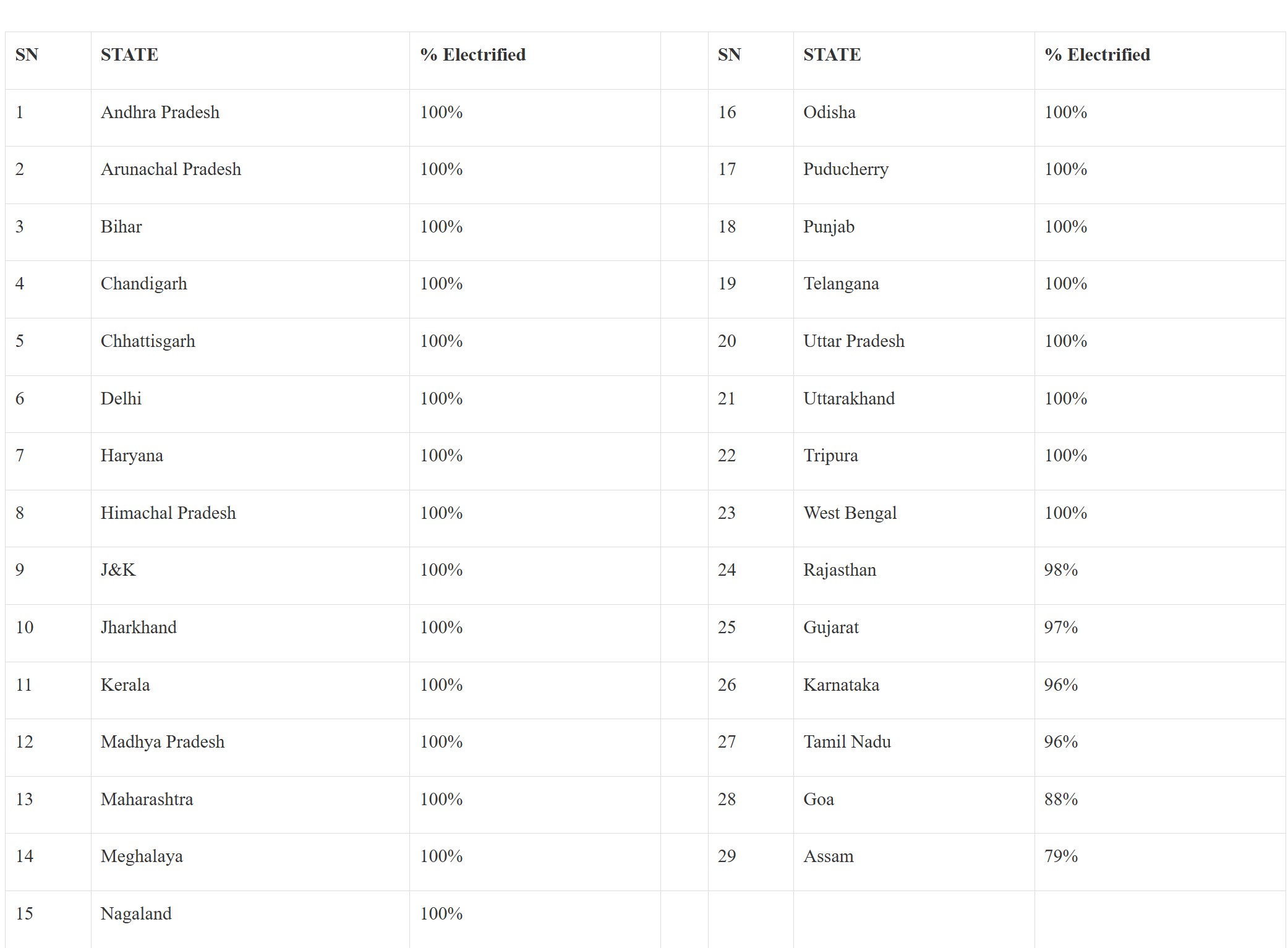Select the J&K state cell

pos(118,570)
